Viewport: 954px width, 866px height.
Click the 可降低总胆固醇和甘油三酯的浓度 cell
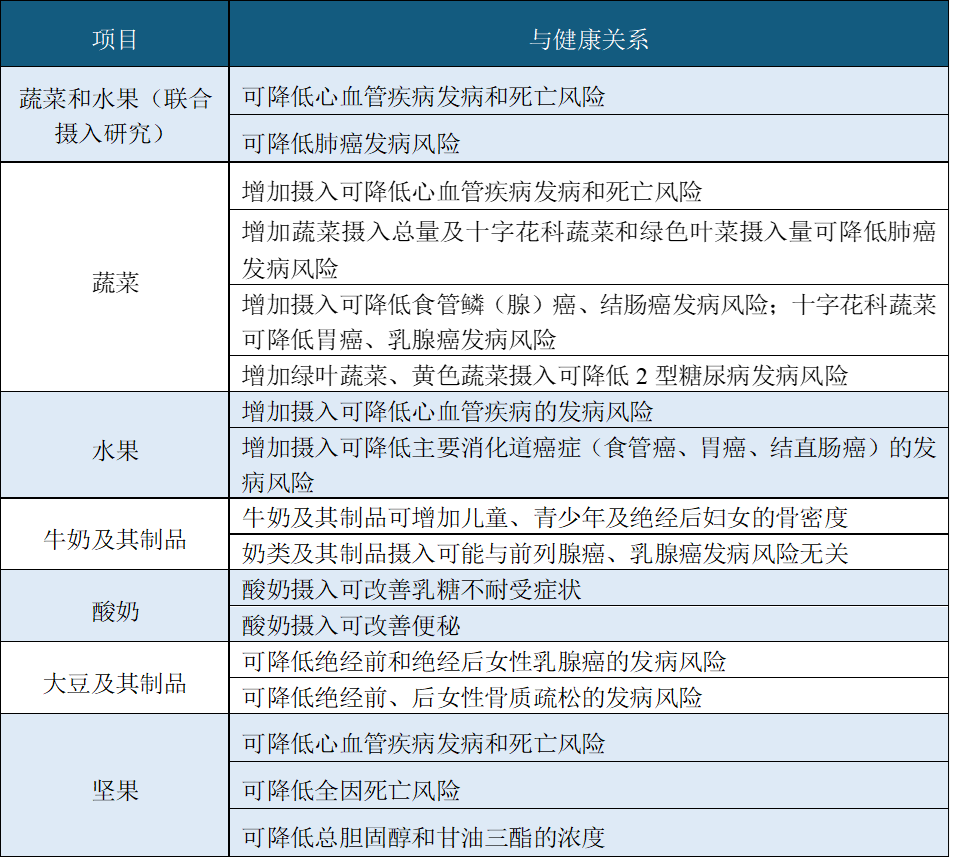[430, 838]
